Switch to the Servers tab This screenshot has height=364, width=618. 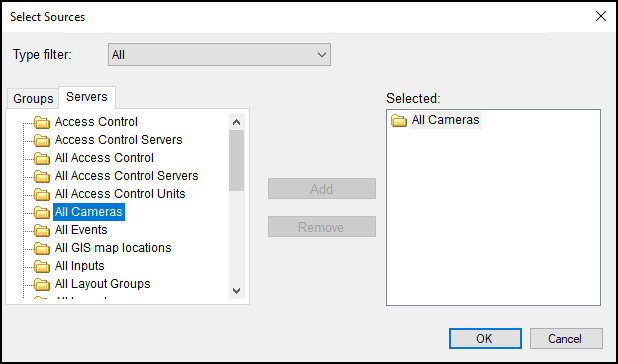click(x=87, y=97)
